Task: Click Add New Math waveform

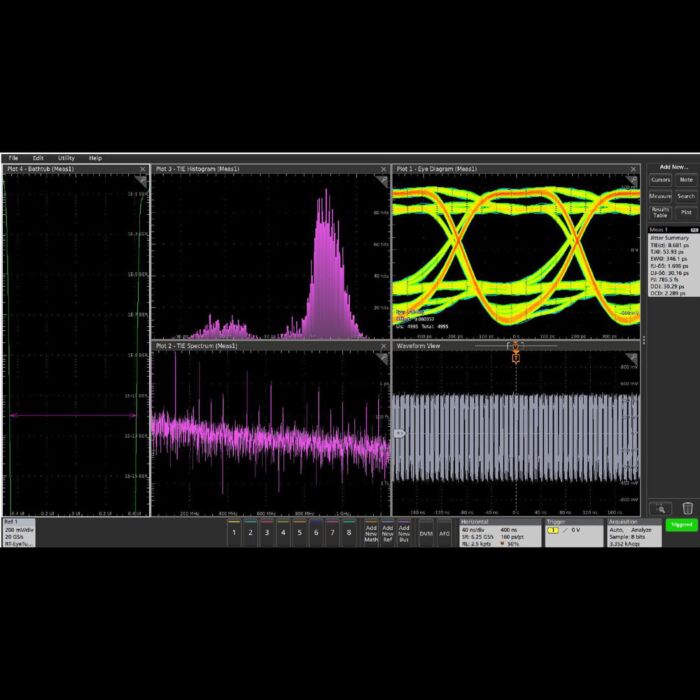Action: tap(371, 533)
